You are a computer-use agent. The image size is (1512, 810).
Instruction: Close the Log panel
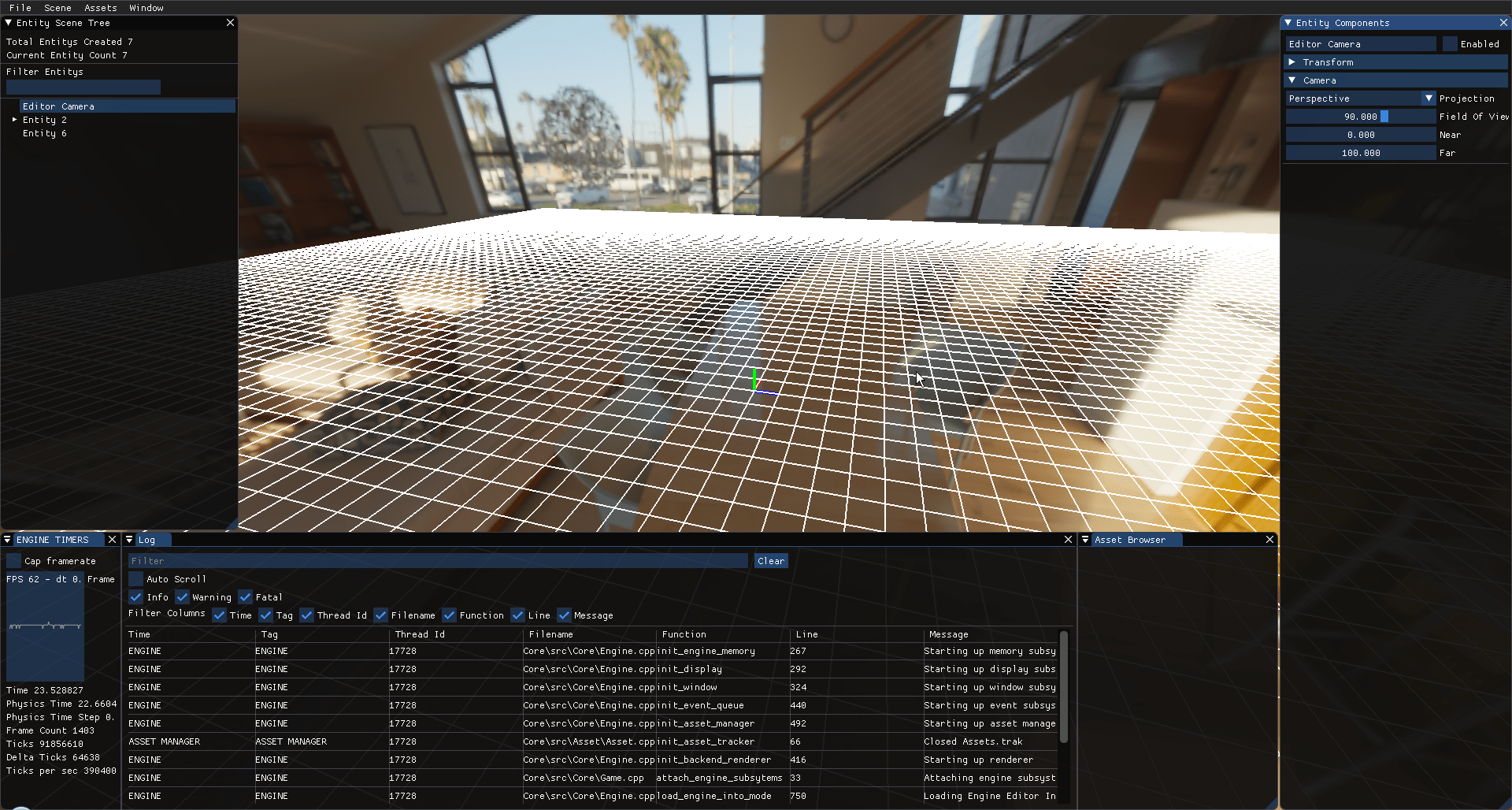click(1068, 540)
